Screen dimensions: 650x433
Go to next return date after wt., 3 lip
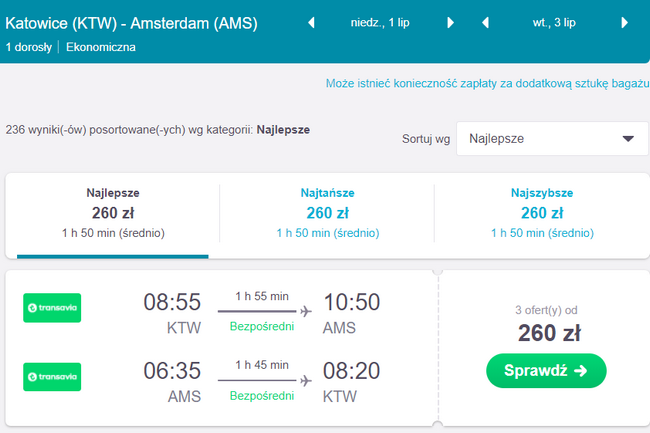624,22
